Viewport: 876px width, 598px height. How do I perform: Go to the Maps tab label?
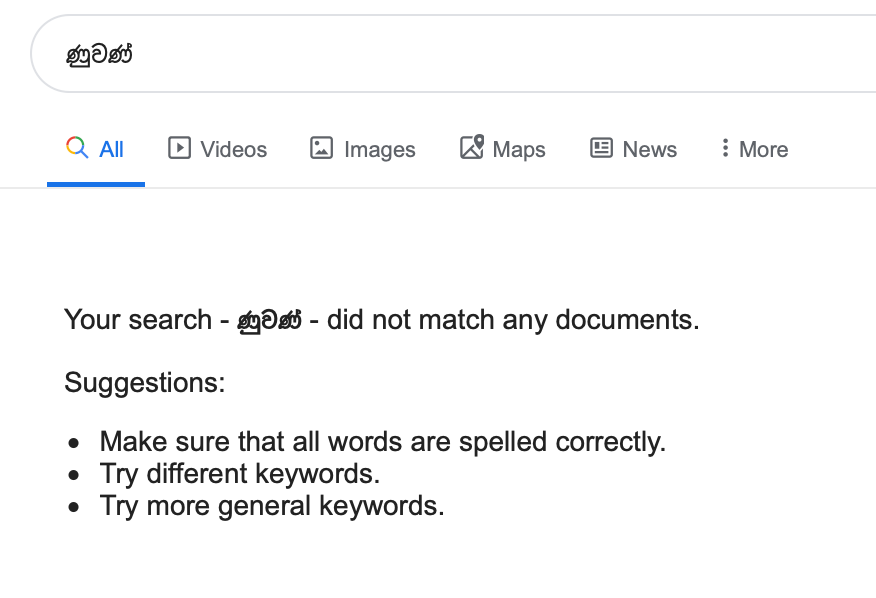point(519,150)
